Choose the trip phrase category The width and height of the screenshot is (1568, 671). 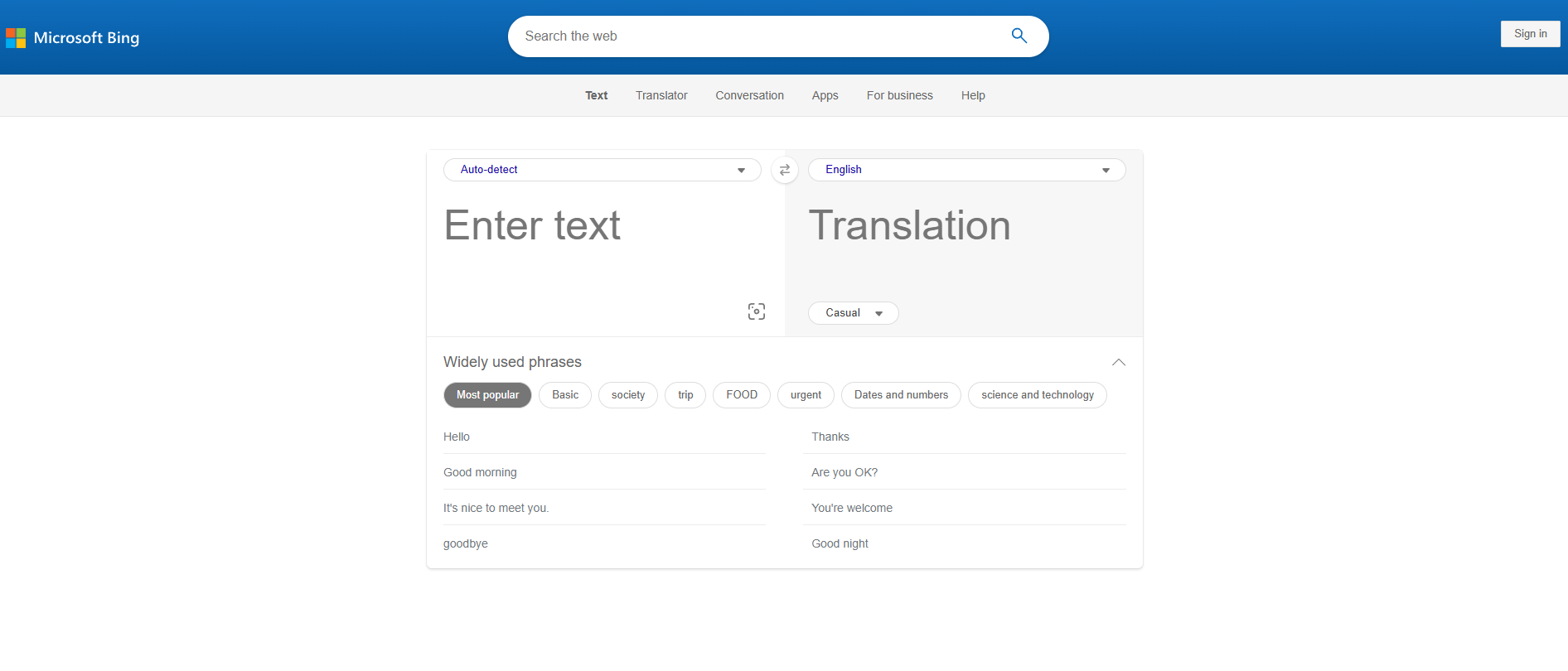pyautogui.click(x=685, y=395)
